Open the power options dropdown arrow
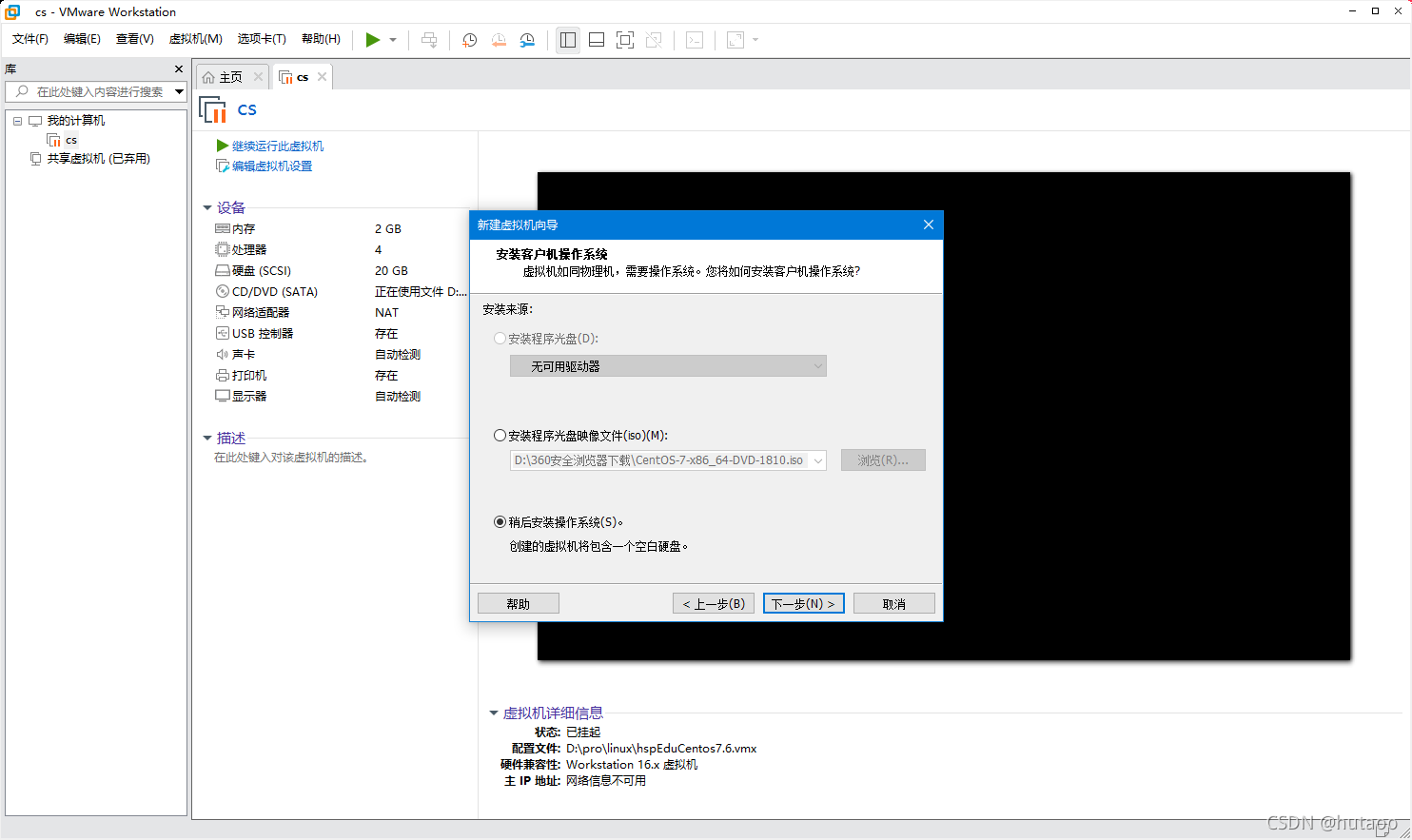This screenshot has width=1412, height=840. coord(393,40)
